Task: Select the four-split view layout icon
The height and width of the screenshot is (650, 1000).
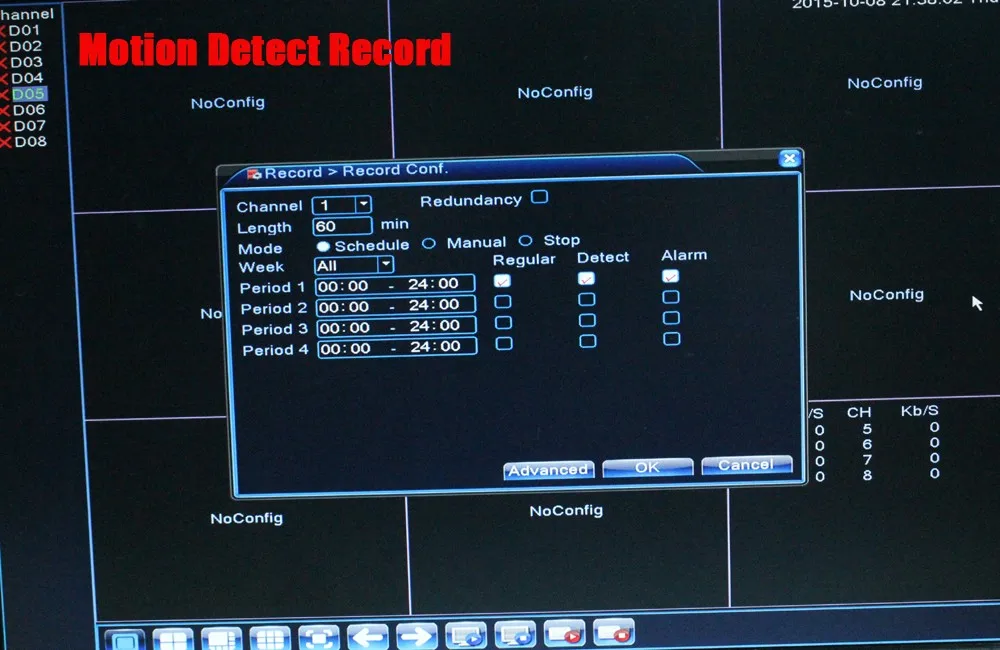Action: click(x=173, y=639)
